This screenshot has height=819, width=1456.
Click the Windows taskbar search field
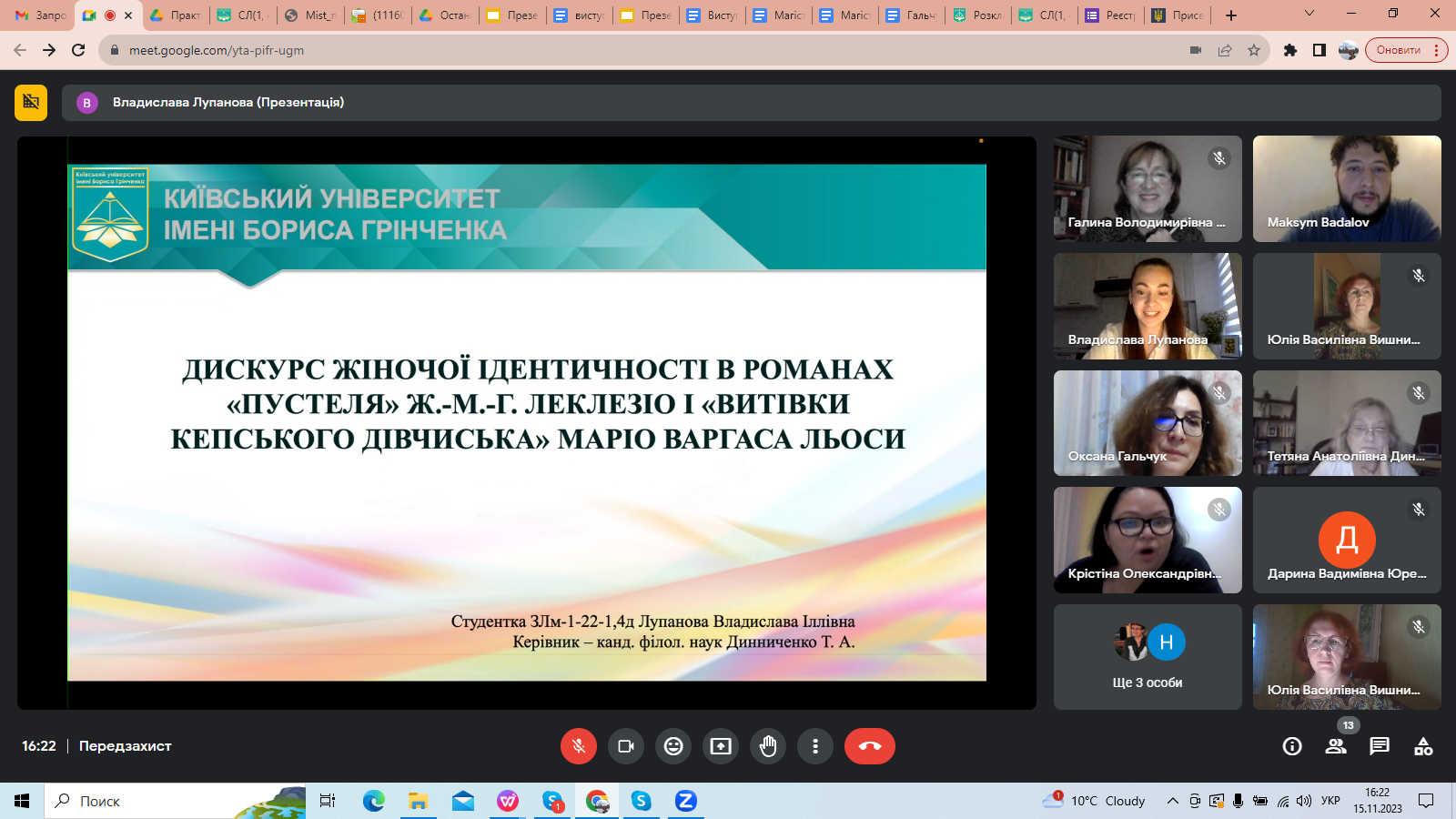pos(173,801)
